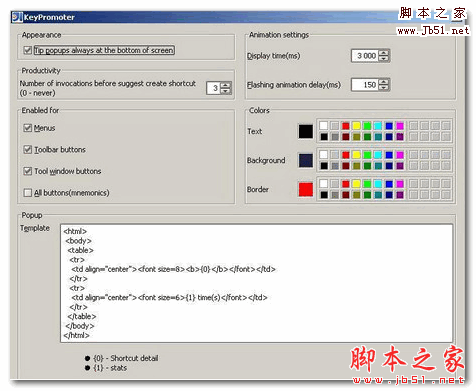Click the "</html>" line in the template
Image resolution: width=476 pixels, height=391 pixels.
76,335
